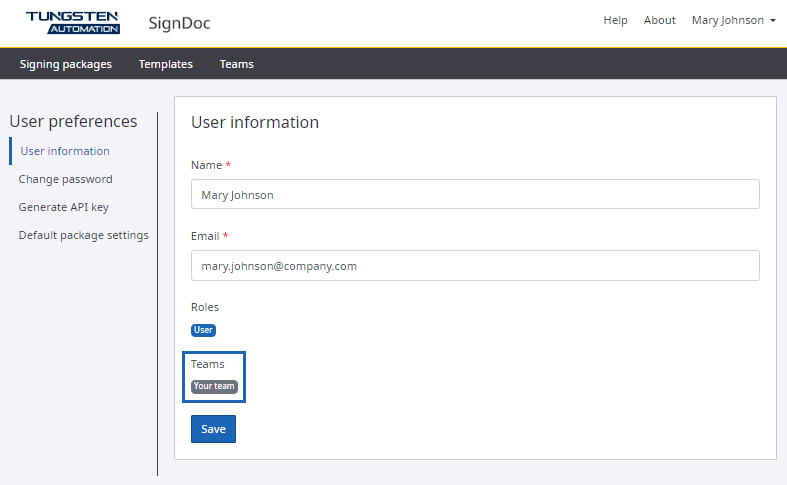Image resolution: width=787 pixels, height=485 pixels.
Task: Open the Mary Johnson user dropdown
Action: pyautogui.click(x=733, y=20)
